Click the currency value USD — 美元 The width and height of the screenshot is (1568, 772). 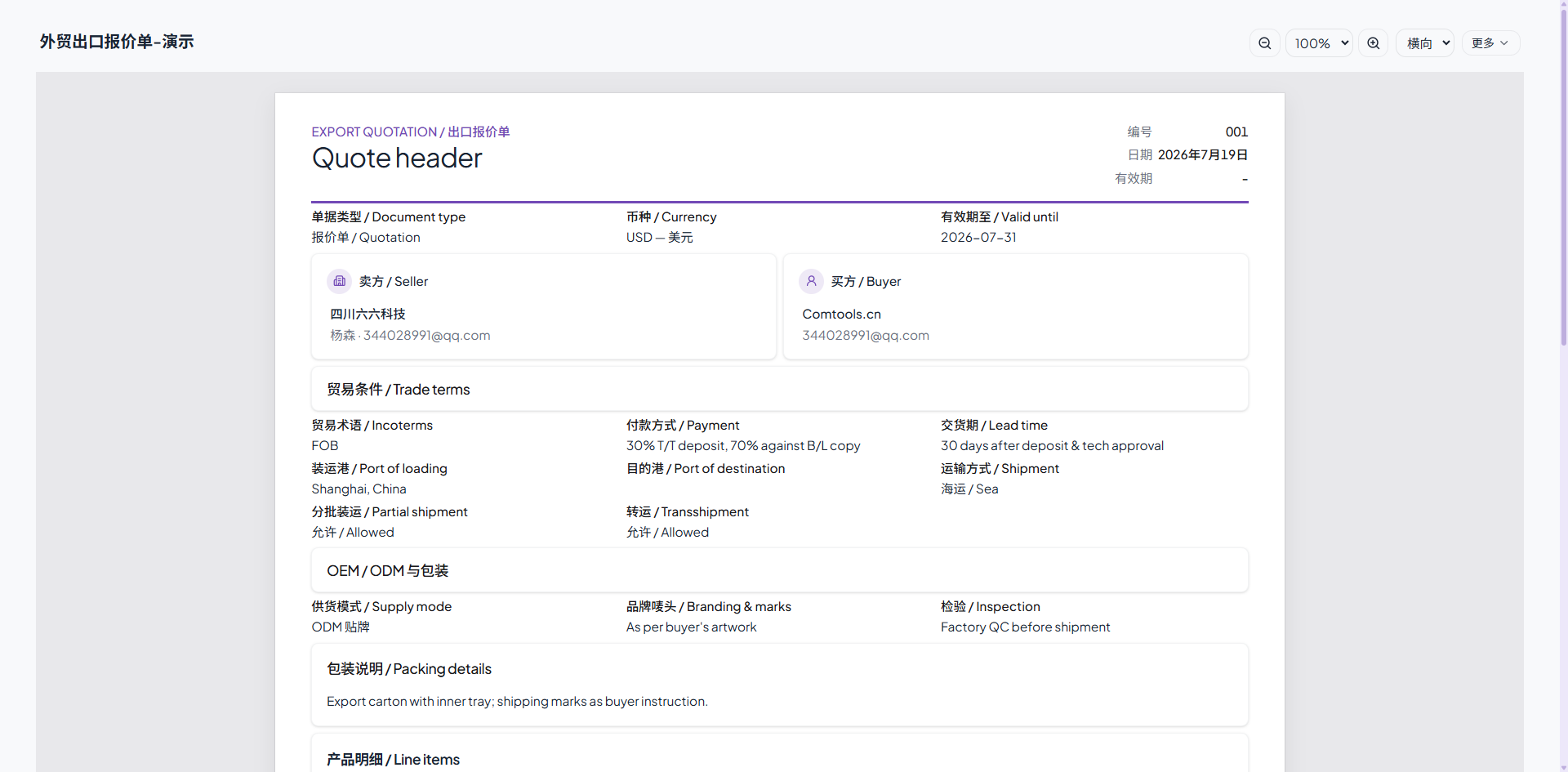tap(660, 237)
